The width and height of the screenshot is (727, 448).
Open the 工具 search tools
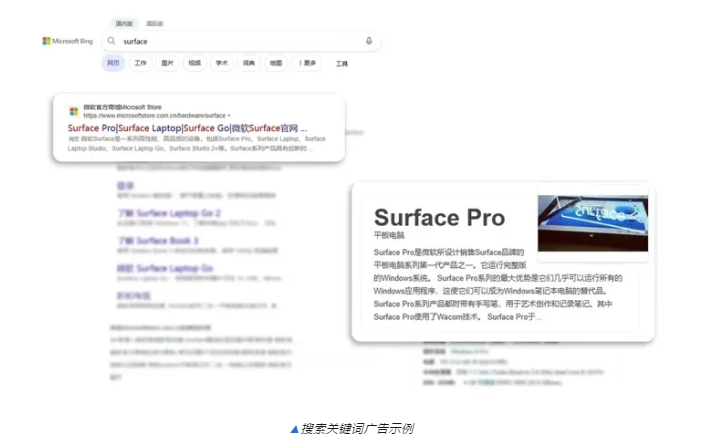click(x=342, y=64)
